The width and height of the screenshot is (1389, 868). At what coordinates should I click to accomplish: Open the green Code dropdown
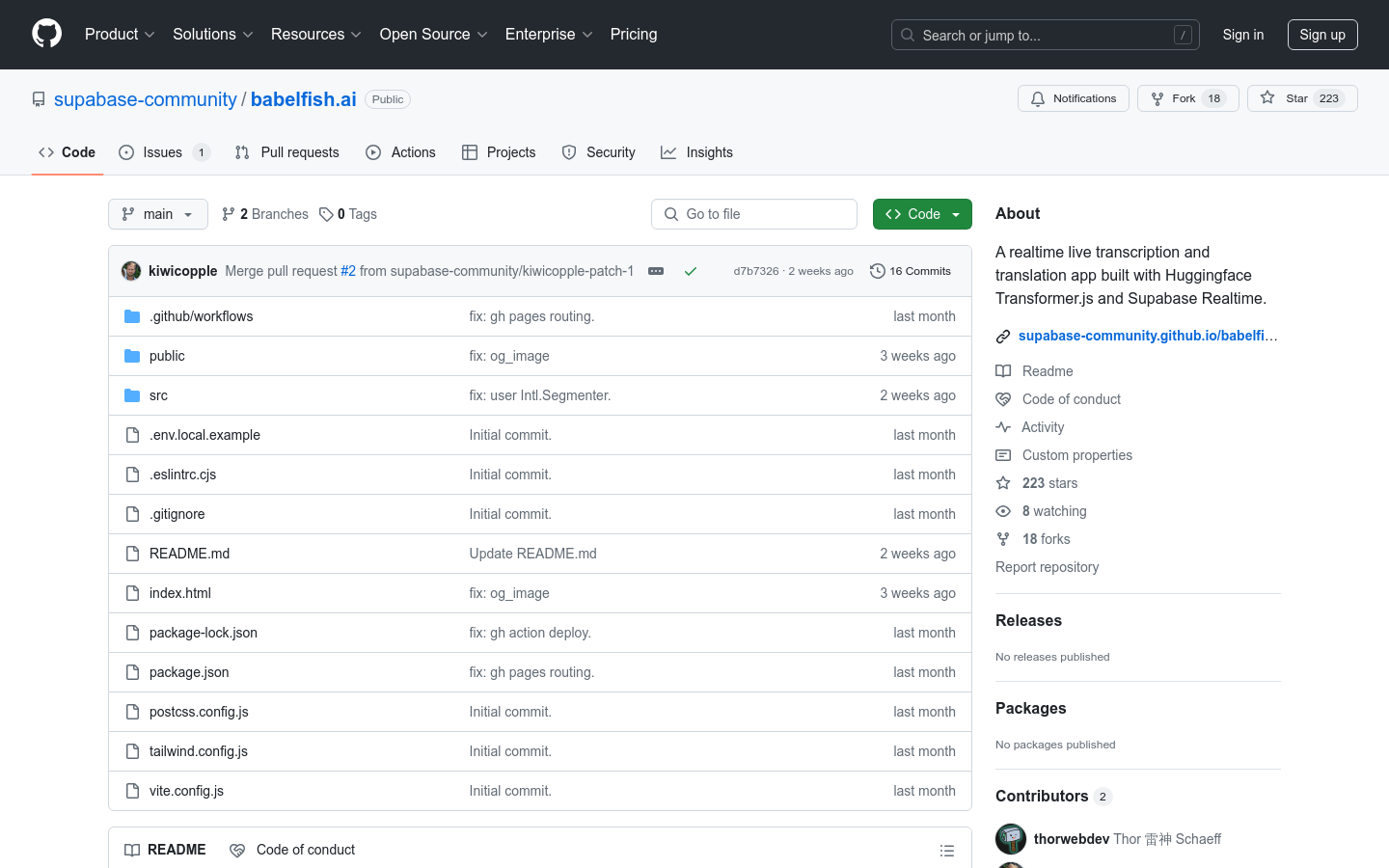coord(922,214)
